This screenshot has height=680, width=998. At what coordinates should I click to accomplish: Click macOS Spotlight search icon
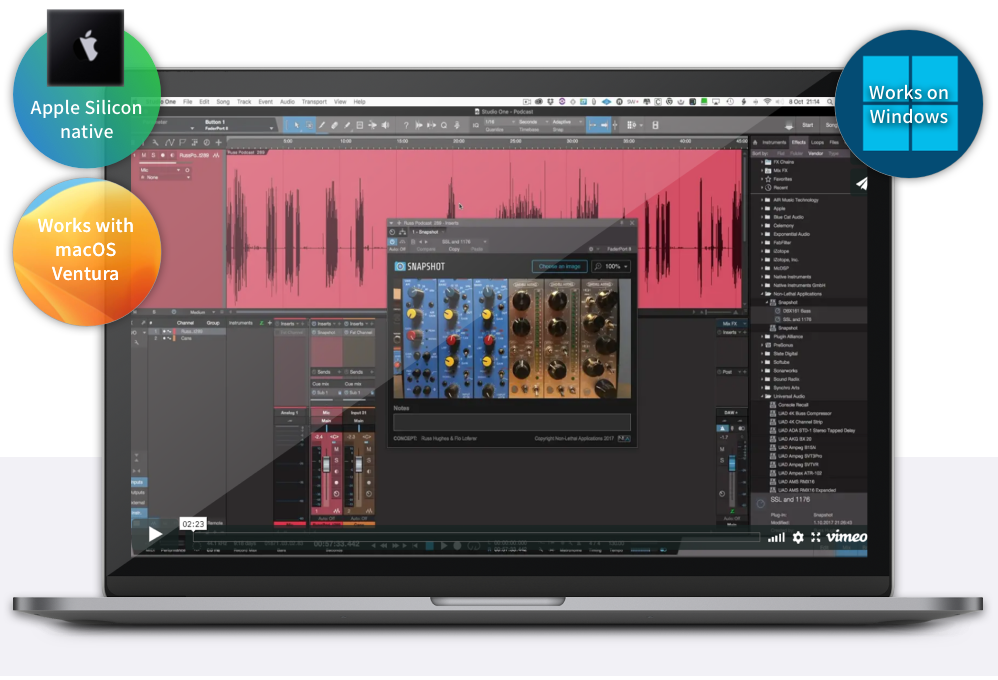(x=830, y=102)
